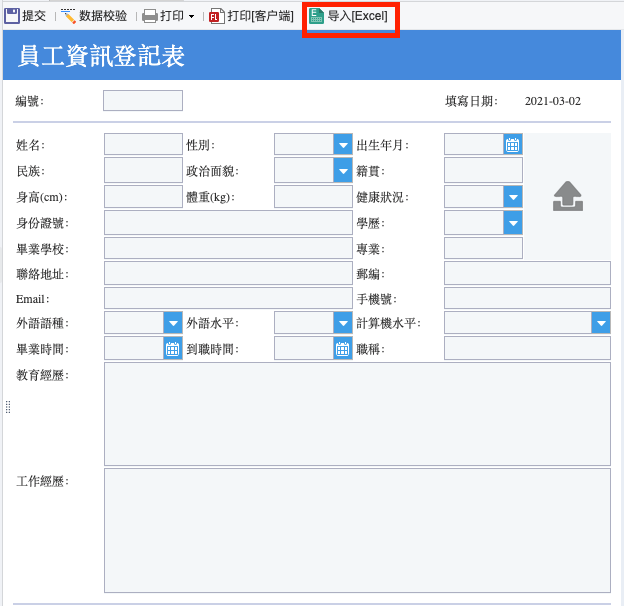Expand the 學歷 dropdown
The width and height of the screenshot is (624, 606).
click(513, 223)
